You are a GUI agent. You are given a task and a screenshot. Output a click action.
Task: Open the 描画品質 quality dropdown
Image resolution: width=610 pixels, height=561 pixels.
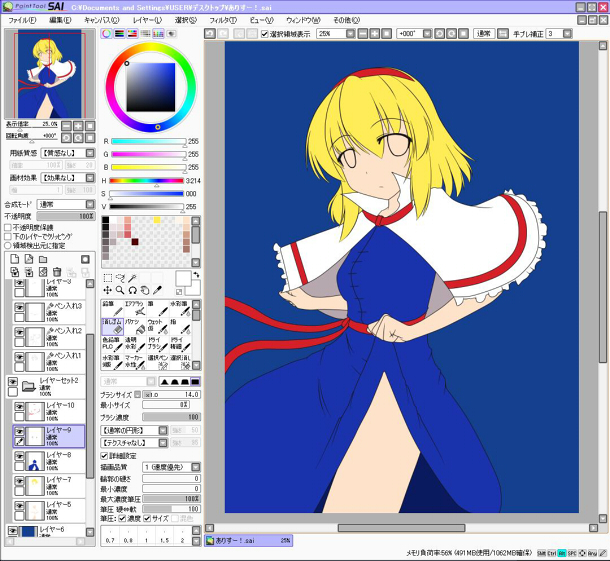(x=172, y=467)
